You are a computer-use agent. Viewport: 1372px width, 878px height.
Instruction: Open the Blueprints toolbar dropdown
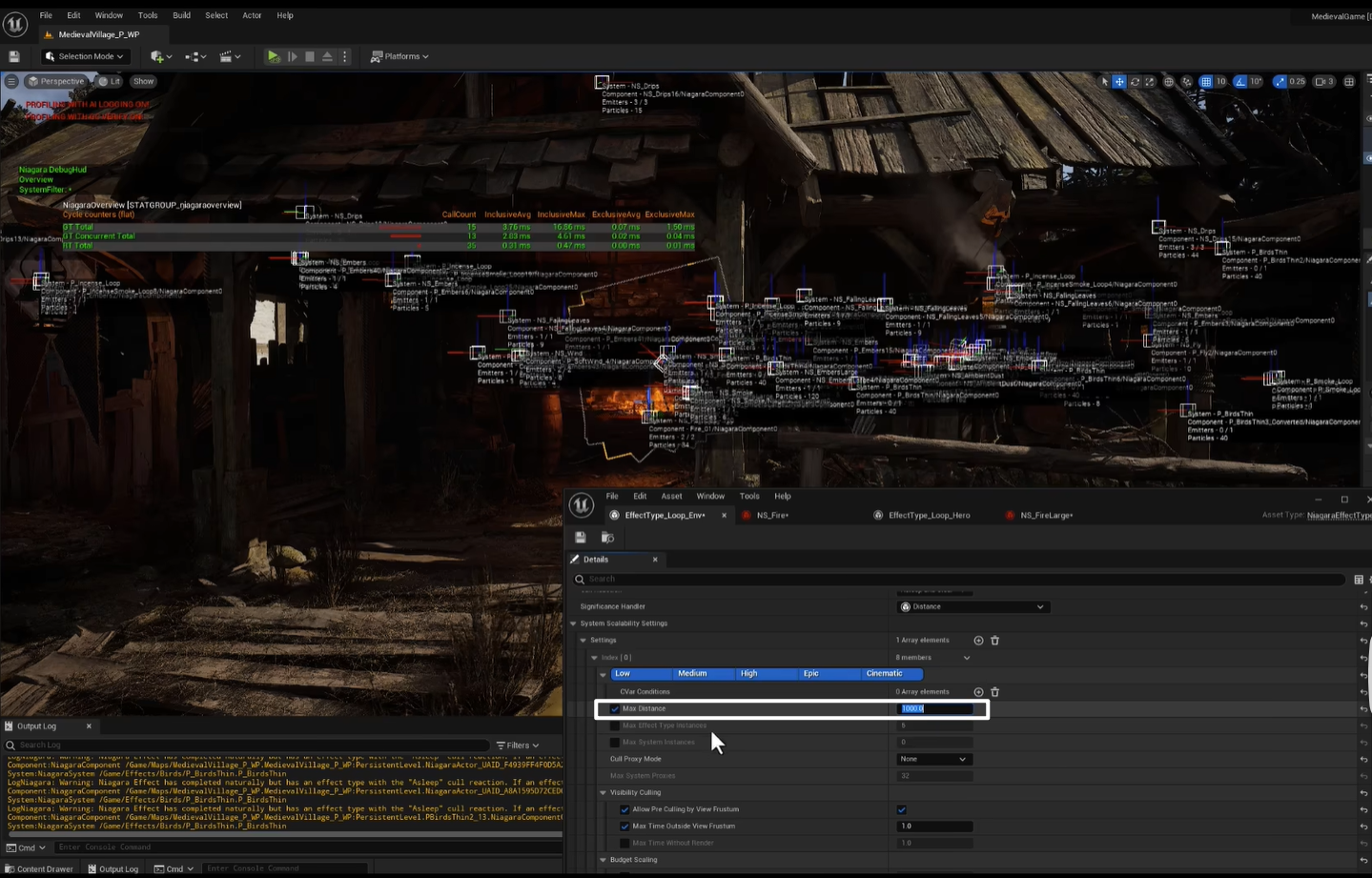pos(196,57)
